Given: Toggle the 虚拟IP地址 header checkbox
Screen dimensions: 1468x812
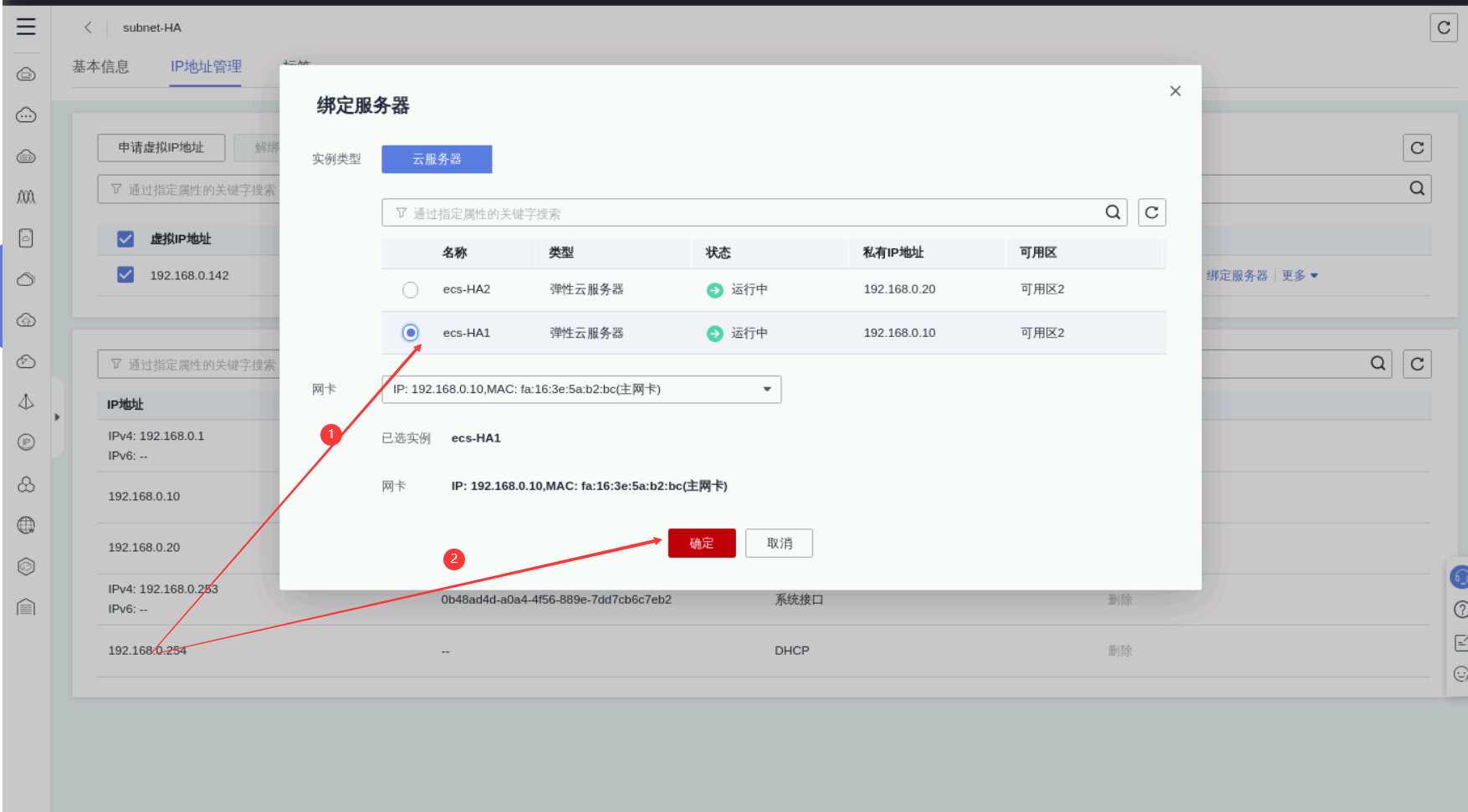Looking at the screenshot, I should tap(125, 239).
